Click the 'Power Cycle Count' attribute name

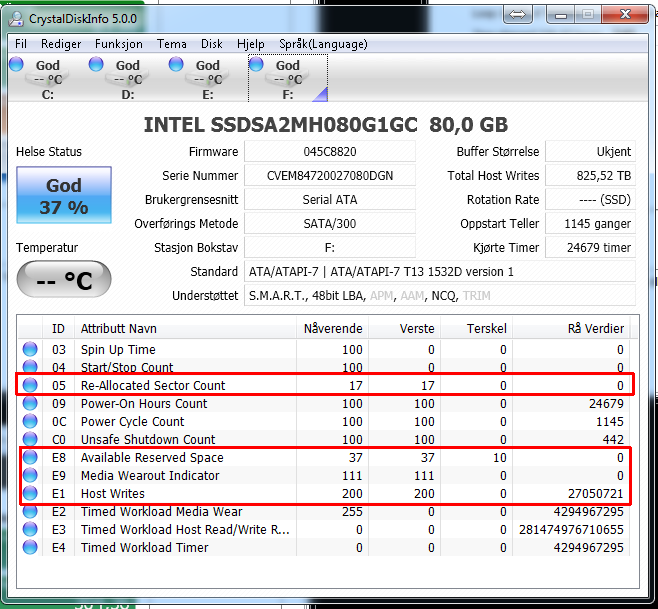point(132,421)
